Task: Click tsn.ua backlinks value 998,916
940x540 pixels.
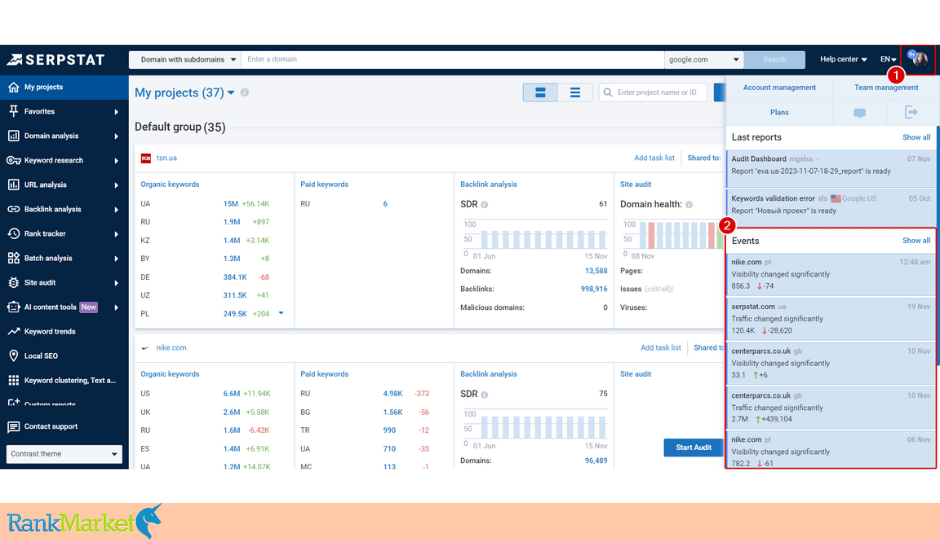Action: click(x=593, y=289)
